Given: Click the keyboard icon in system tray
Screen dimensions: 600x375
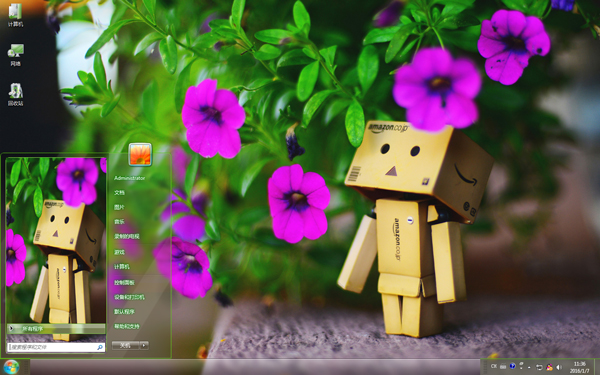Looking at the screenshot, I should [x=503, y=367].
